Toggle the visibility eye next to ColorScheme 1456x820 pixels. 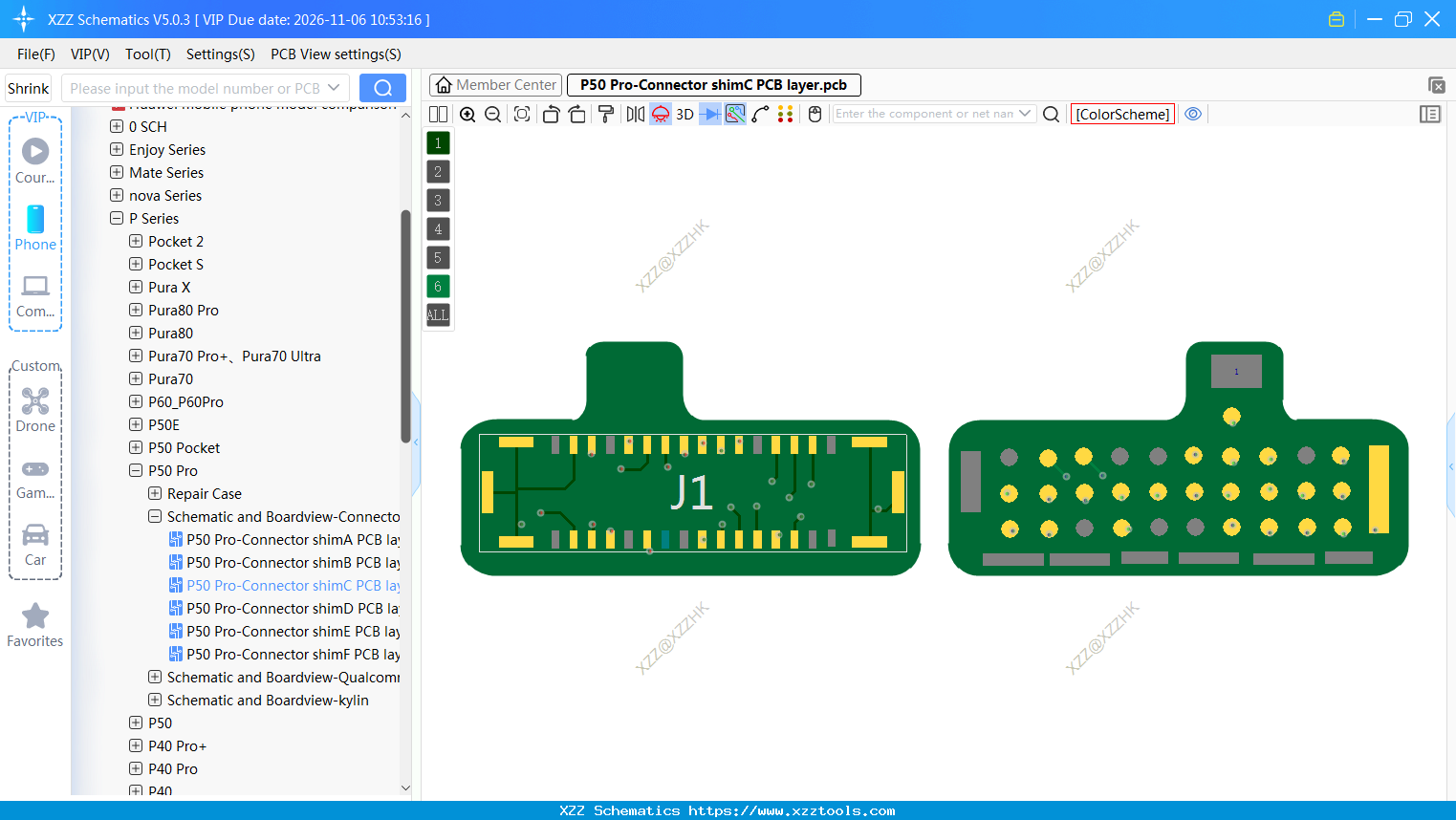tap(1193, 114)
